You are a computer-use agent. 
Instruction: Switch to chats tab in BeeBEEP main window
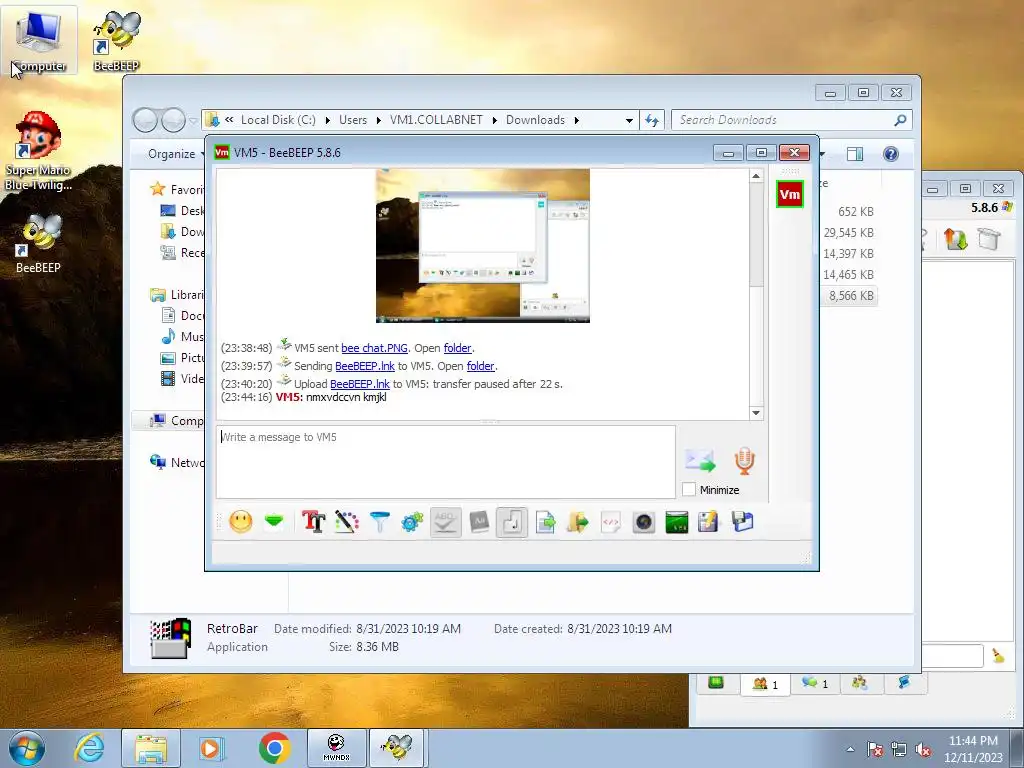pos(815,684)
